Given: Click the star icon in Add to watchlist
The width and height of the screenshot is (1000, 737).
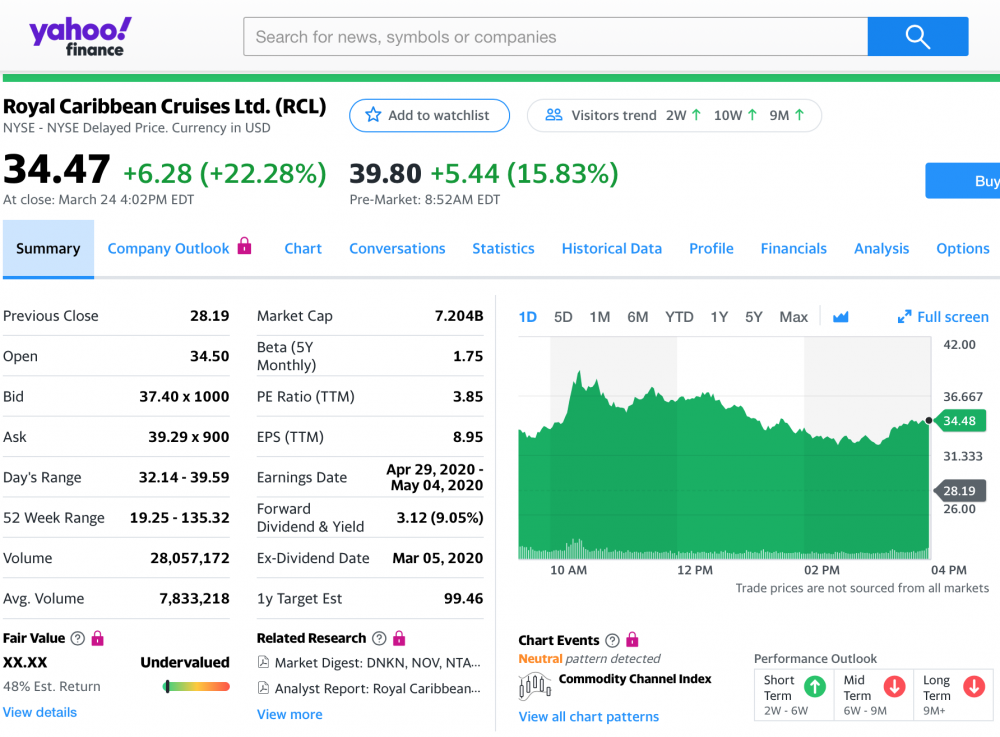Looking at the screenshot, I should [x=373, y=115].
